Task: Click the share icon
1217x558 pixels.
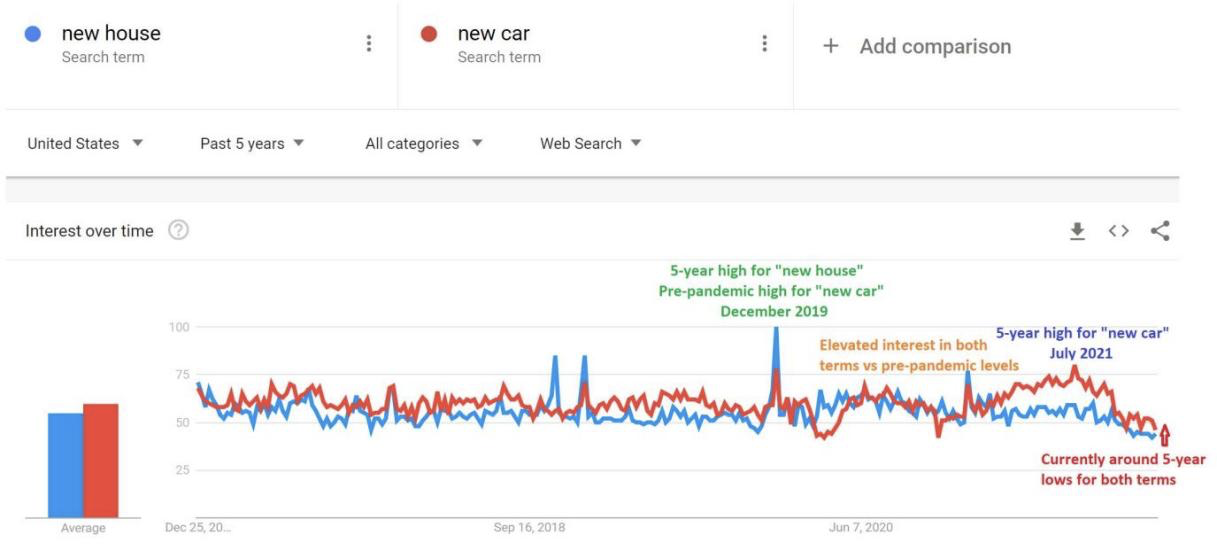Action: tap(1160, 231)
